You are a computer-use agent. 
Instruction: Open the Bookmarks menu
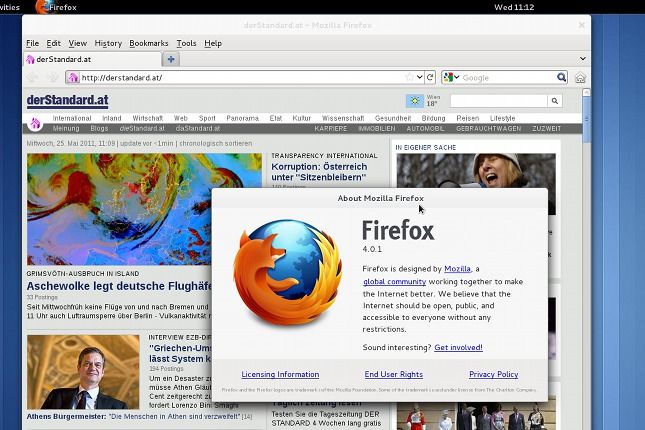148,43
